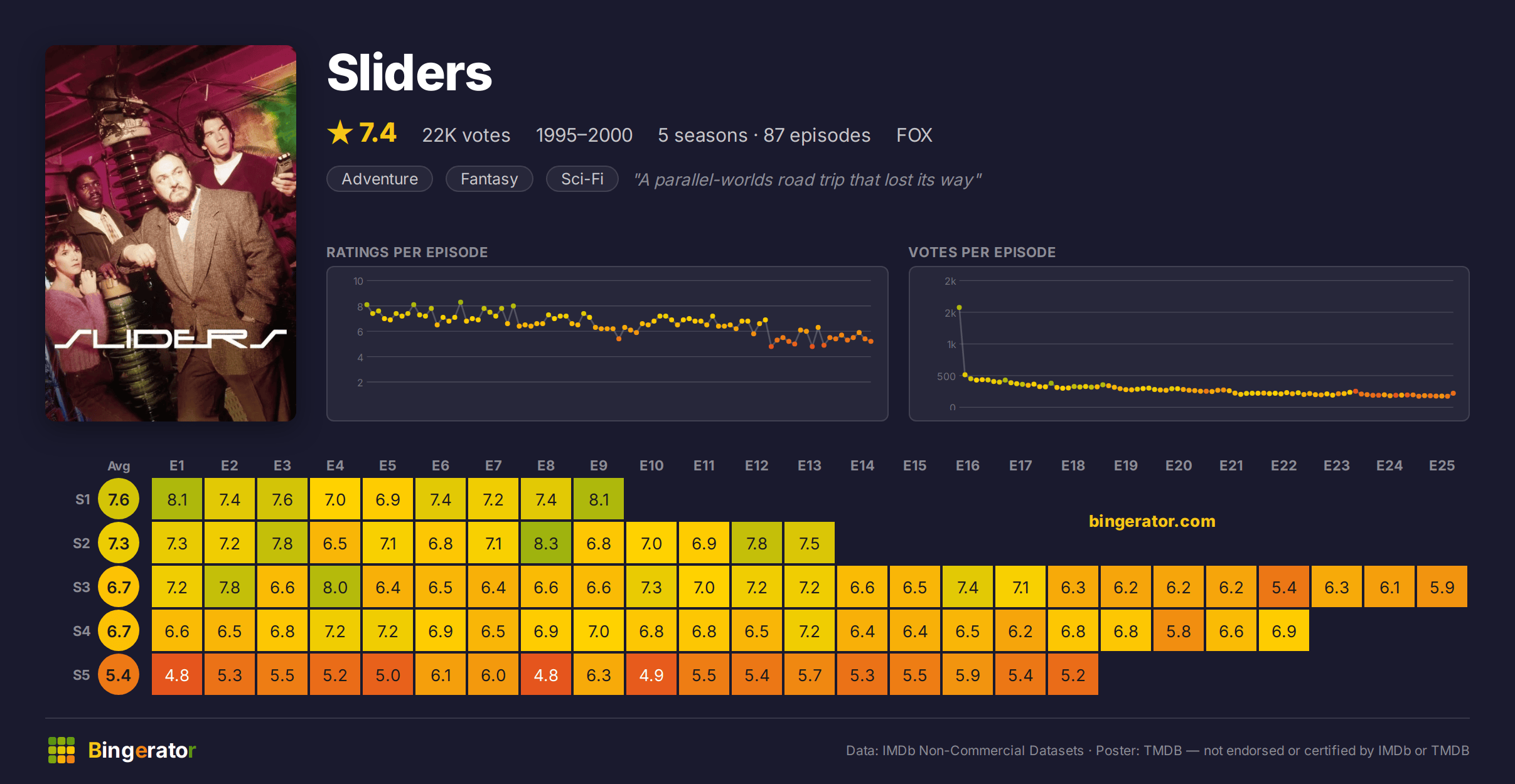Open the bingerator.com link
This screenshot has width=1515, height=784.
1152,521
